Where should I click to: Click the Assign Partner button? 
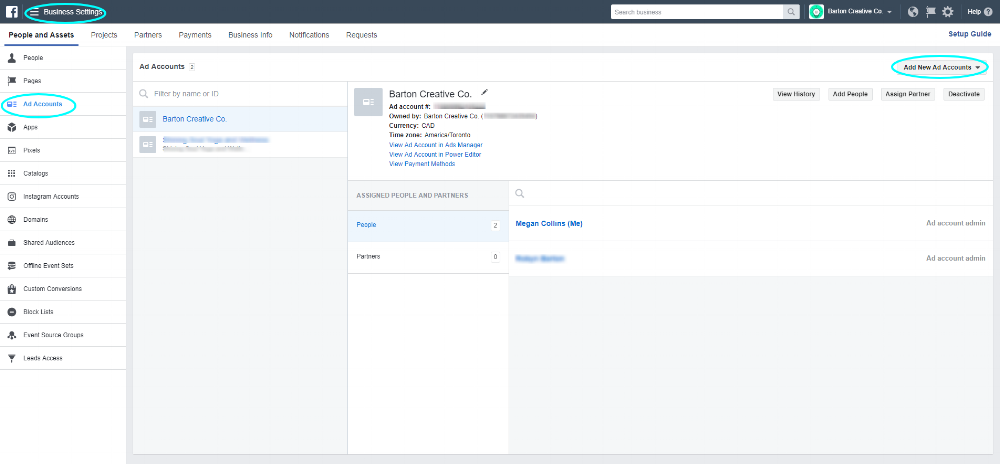pos(908,94)
